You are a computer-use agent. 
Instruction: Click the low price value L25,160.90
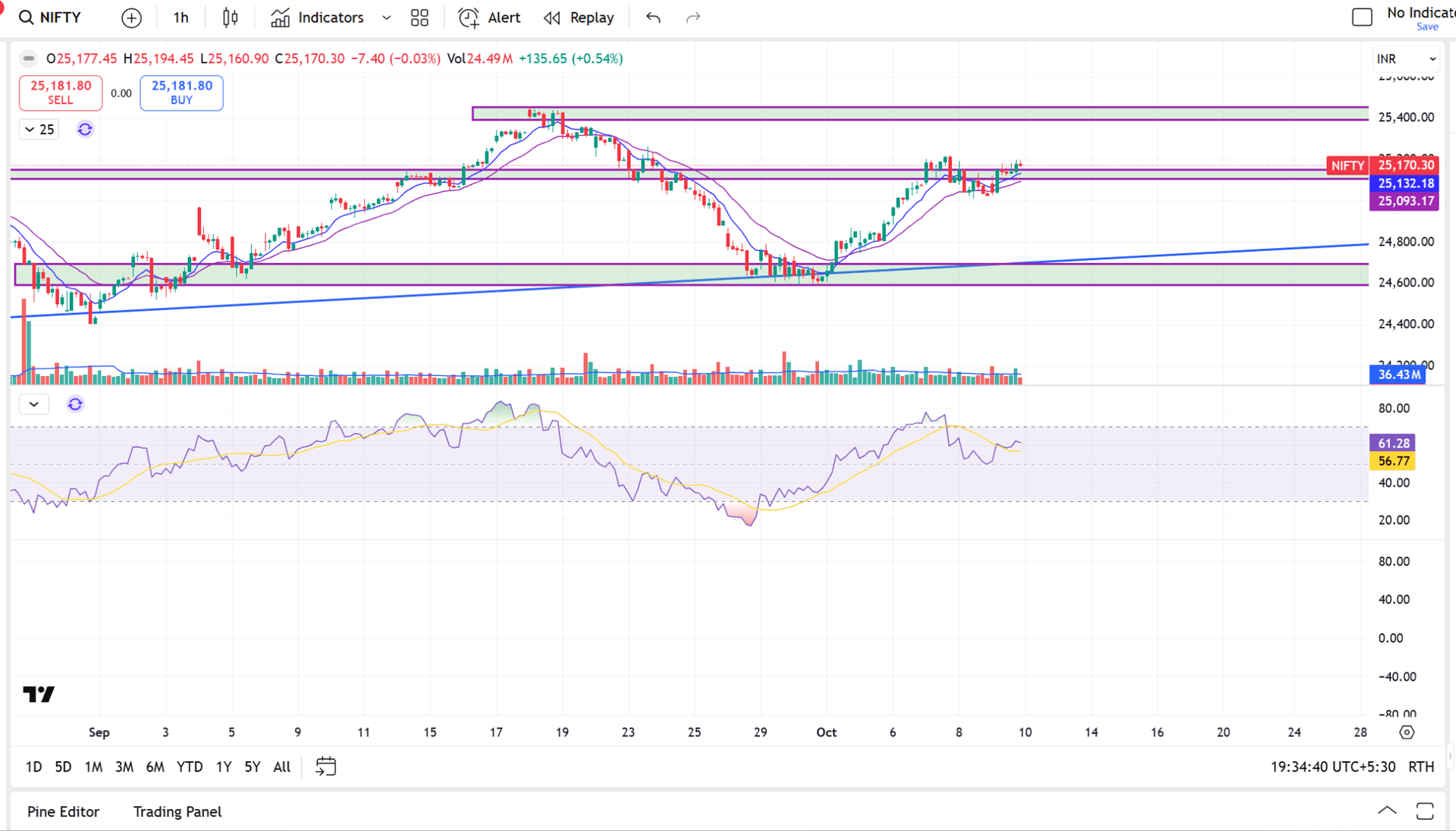[234, 58]
